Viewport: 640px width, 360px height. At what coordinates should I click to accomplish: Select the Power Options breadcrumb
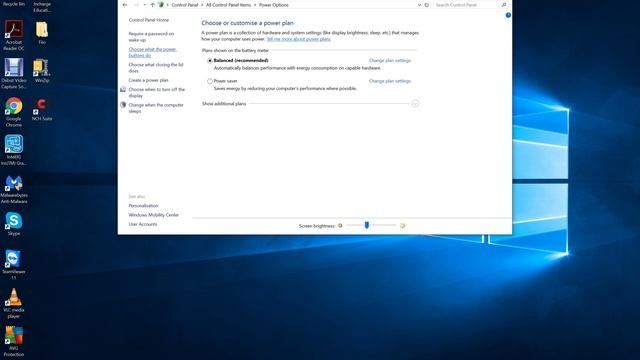click(273, 5)
